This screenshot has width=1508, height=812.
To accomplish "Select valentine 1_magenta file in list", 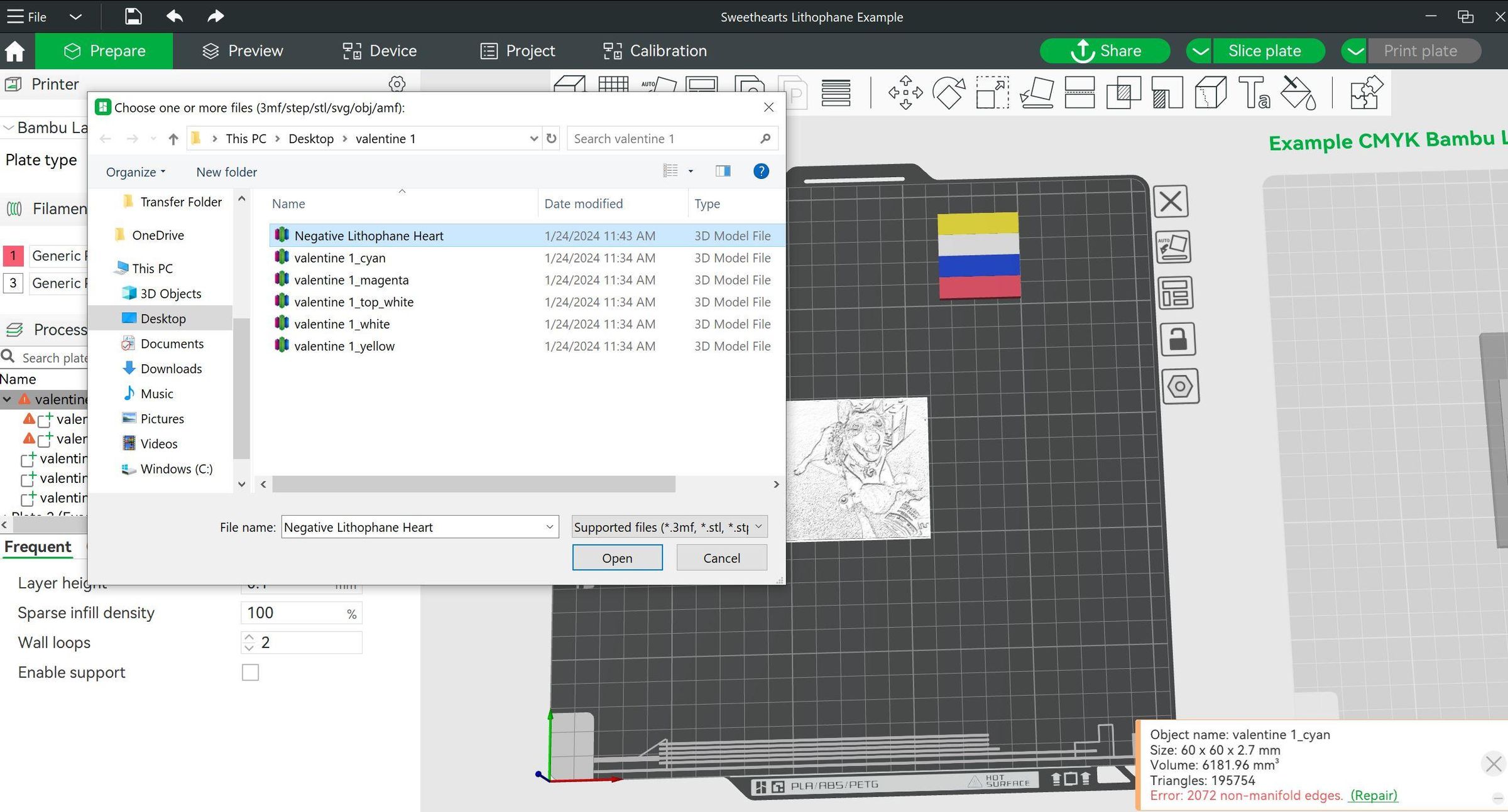I will coord(351,280).
